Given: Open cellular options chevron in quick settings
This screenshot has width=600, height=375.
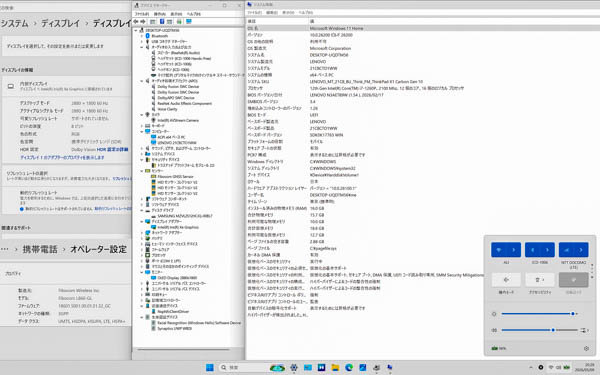Looking at the screenshot, I should 581,250.
